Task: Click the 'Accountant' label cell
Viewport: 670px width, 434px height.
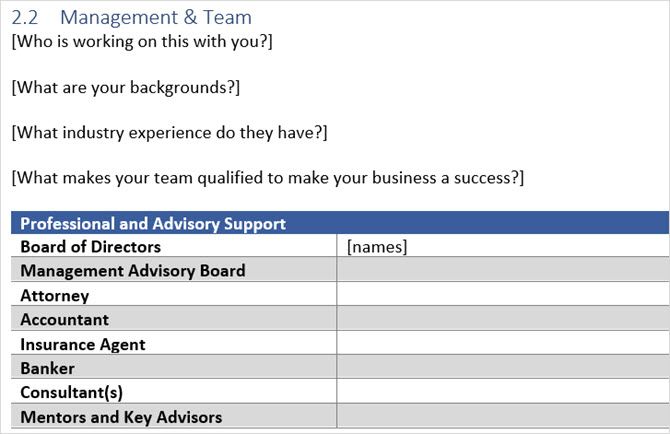Action: [x=65, y=320]
